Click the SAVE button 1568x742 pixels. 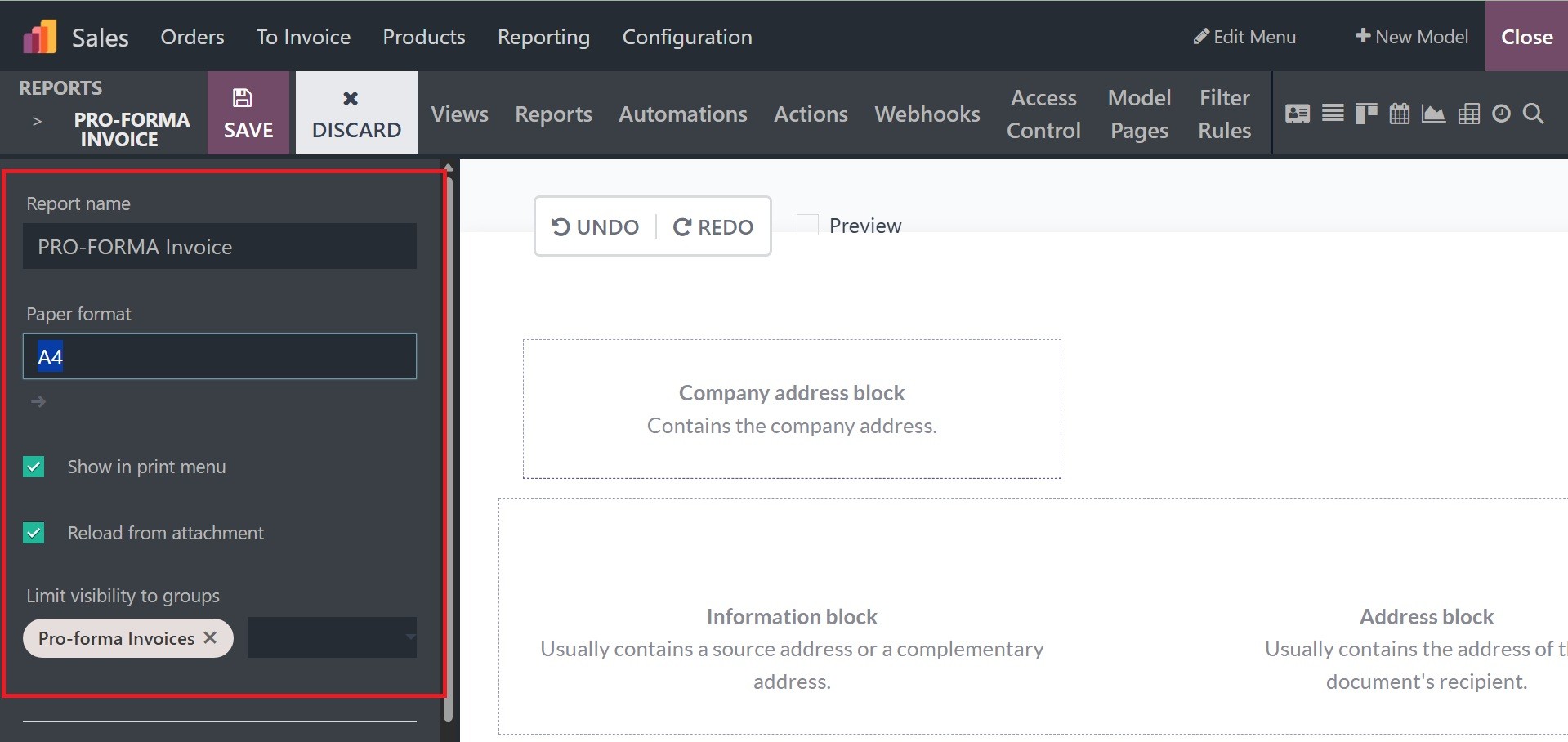(x=248, y=113)
